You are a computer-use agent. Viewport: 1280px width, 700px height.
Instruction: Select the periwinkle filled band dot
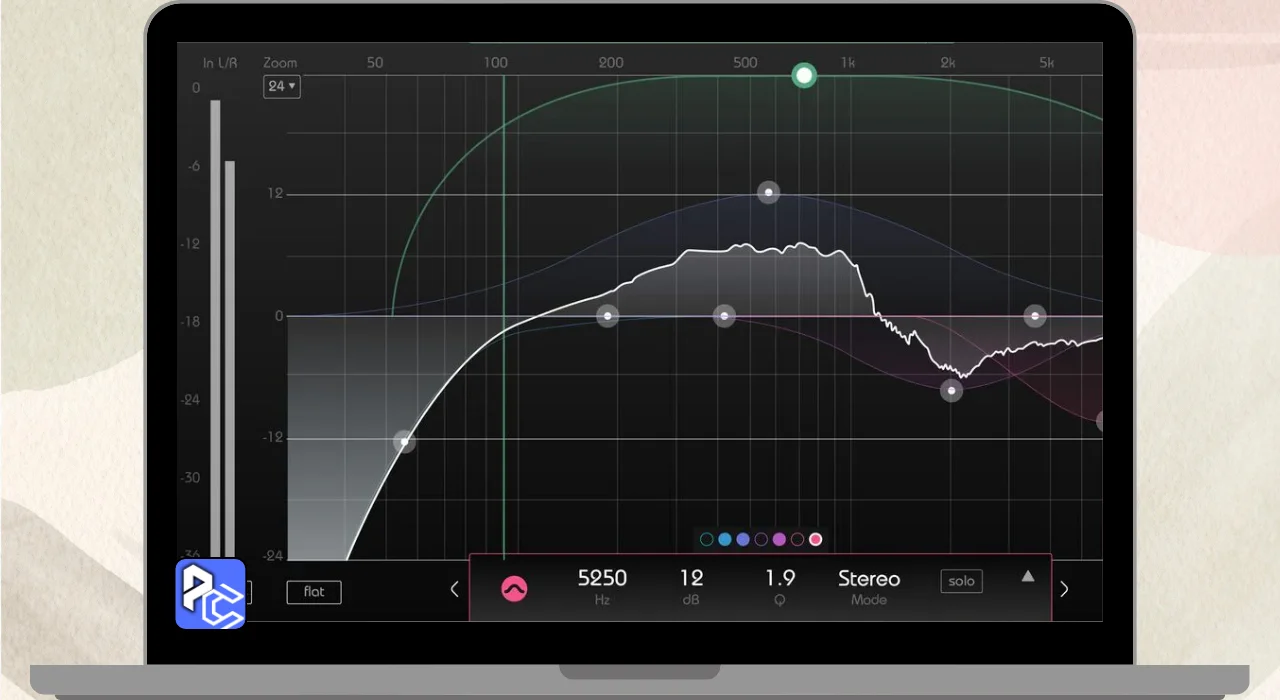[743, 539]
